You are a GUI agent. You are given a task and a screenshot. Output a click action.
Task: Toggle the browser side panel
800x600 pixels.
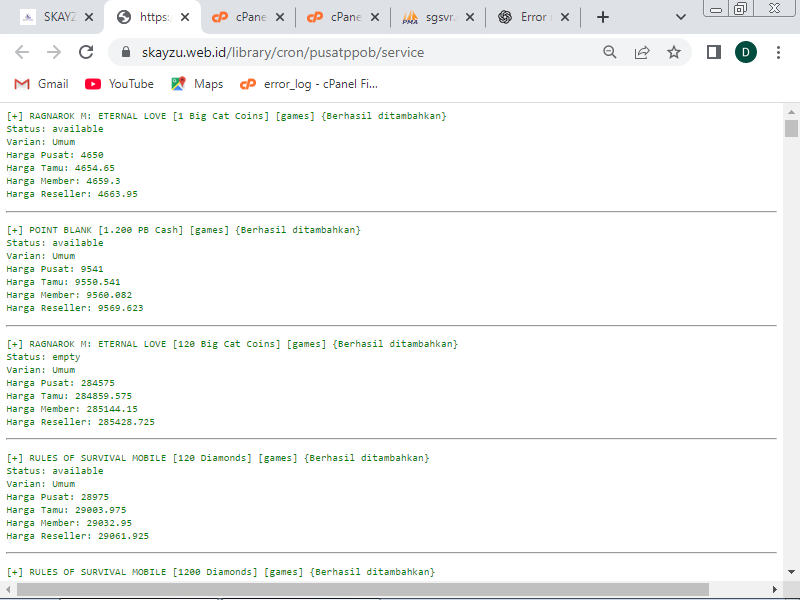pos(713,52)
